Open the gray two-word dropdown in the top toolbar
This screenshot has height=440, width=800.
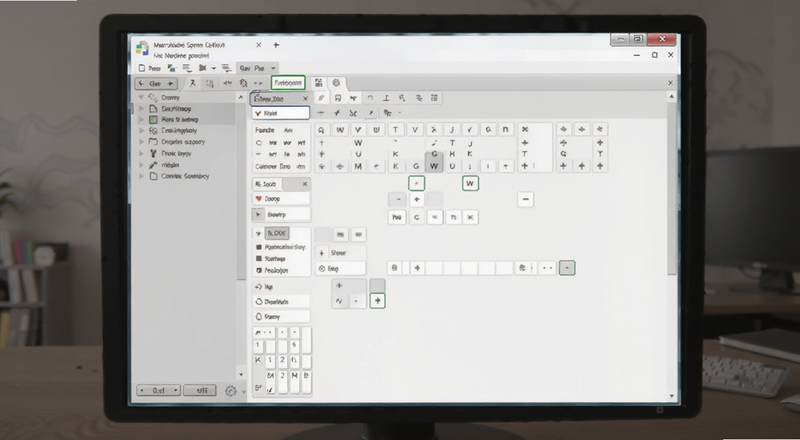pyautogui.click(x=257, y=68)
